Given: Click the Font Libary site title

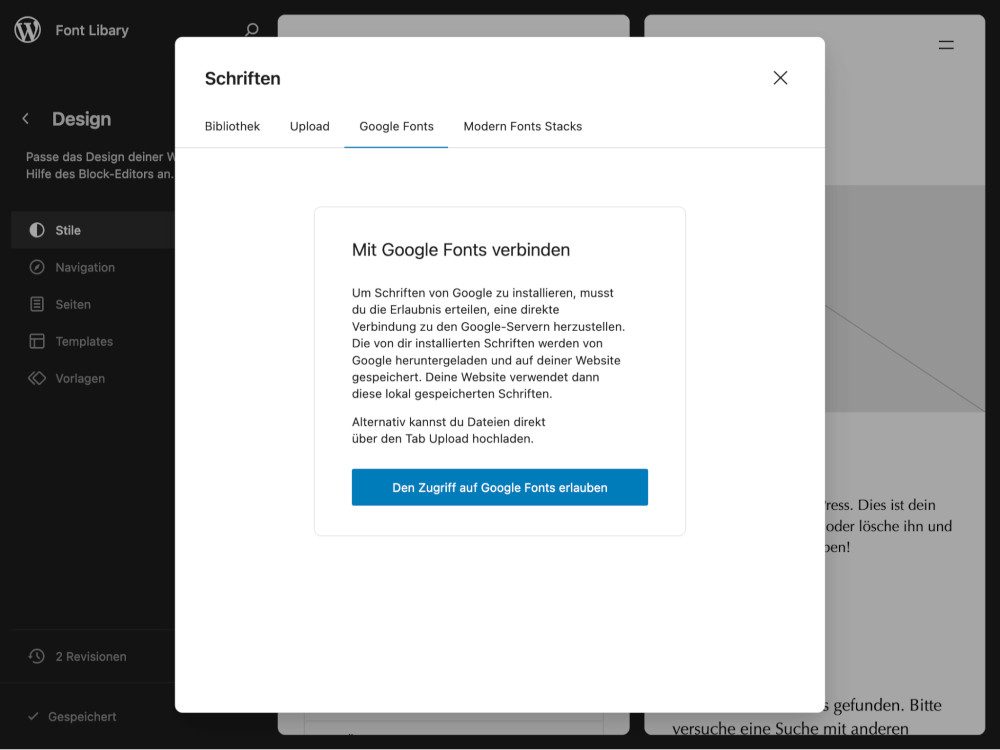Looking at the screenshot, I should pos(92,30).
